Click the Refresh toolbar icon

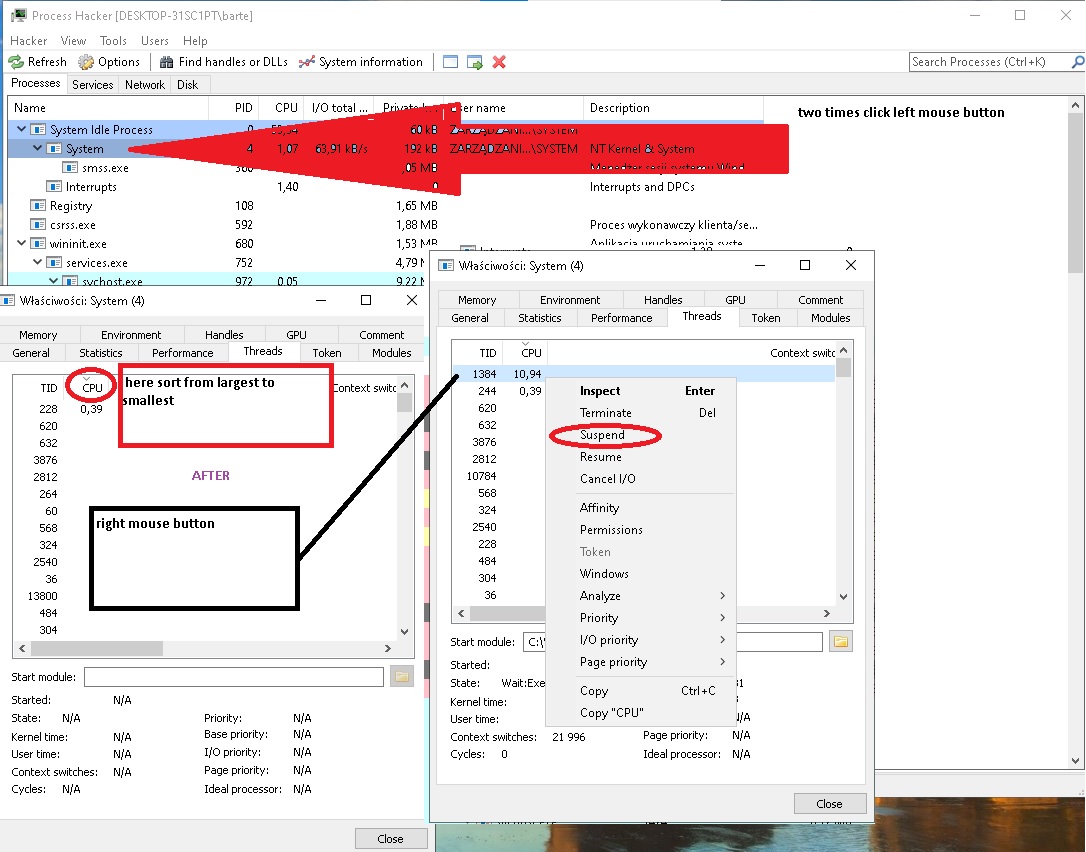click(x=16, y=62)
